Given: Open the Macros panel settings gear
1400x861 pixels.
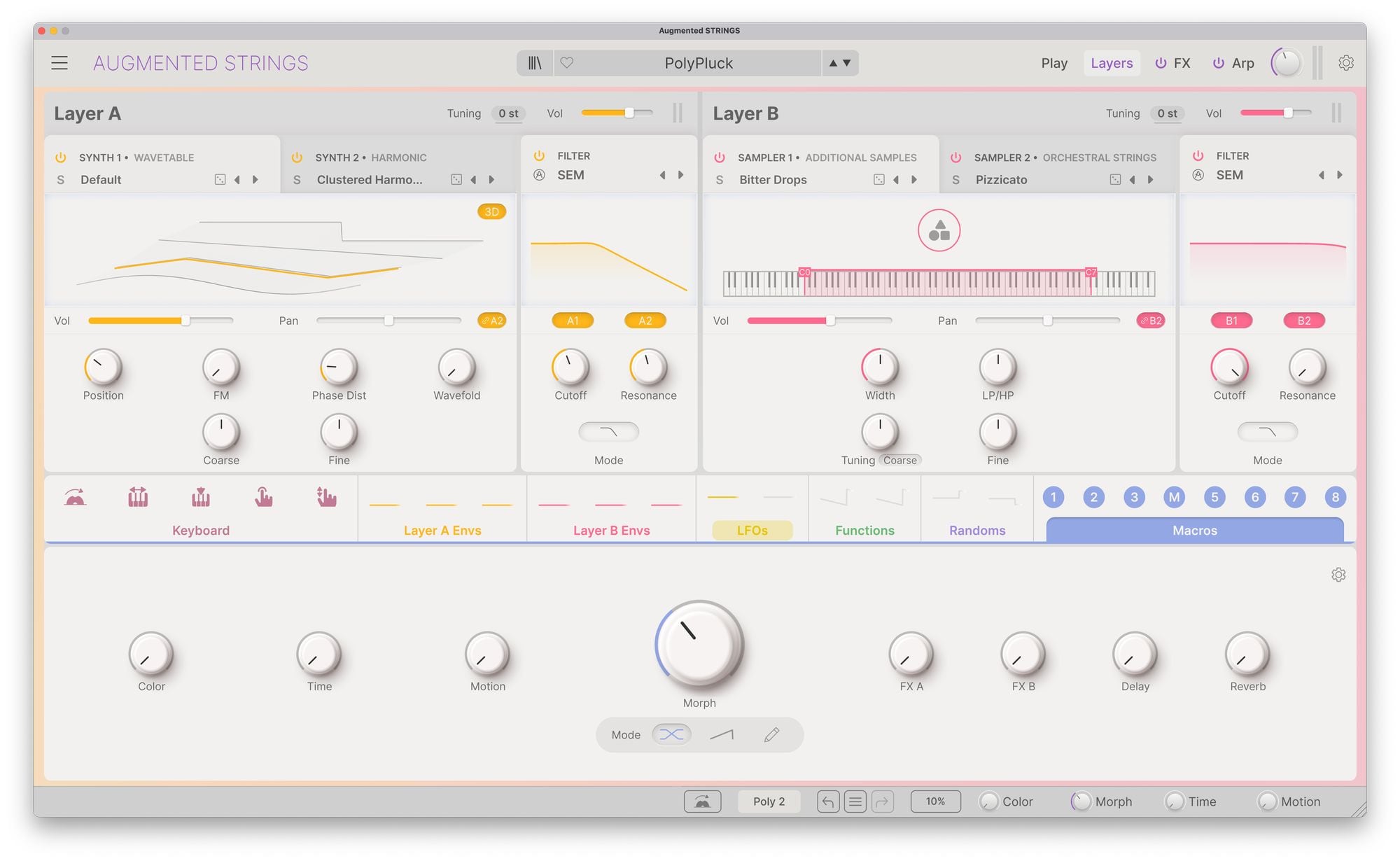Looking at the screenshot, I should (1338, 575).
